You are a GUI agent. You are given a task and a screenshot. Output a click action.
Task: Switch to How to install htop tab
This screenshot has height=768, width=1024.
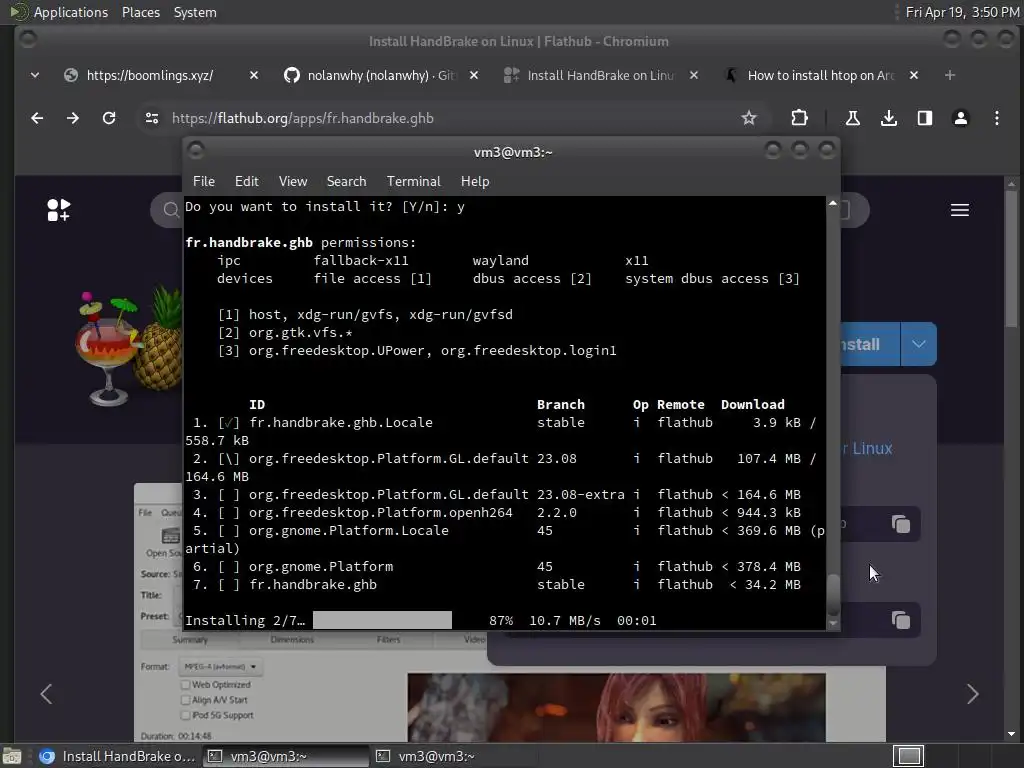click(x=820, y=75)
